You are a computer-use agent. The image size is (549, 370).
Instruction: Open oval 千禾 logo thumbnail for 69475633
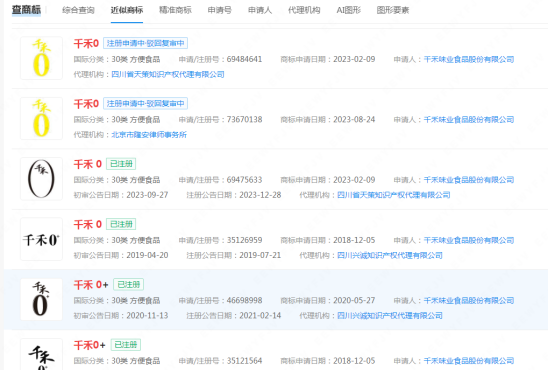coord(41,179)
